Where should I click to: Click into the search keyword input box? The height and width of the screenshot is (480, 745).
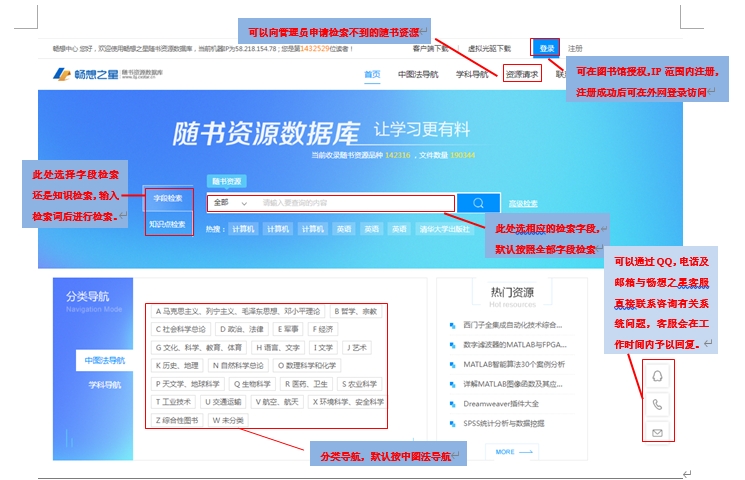(356, 203)
